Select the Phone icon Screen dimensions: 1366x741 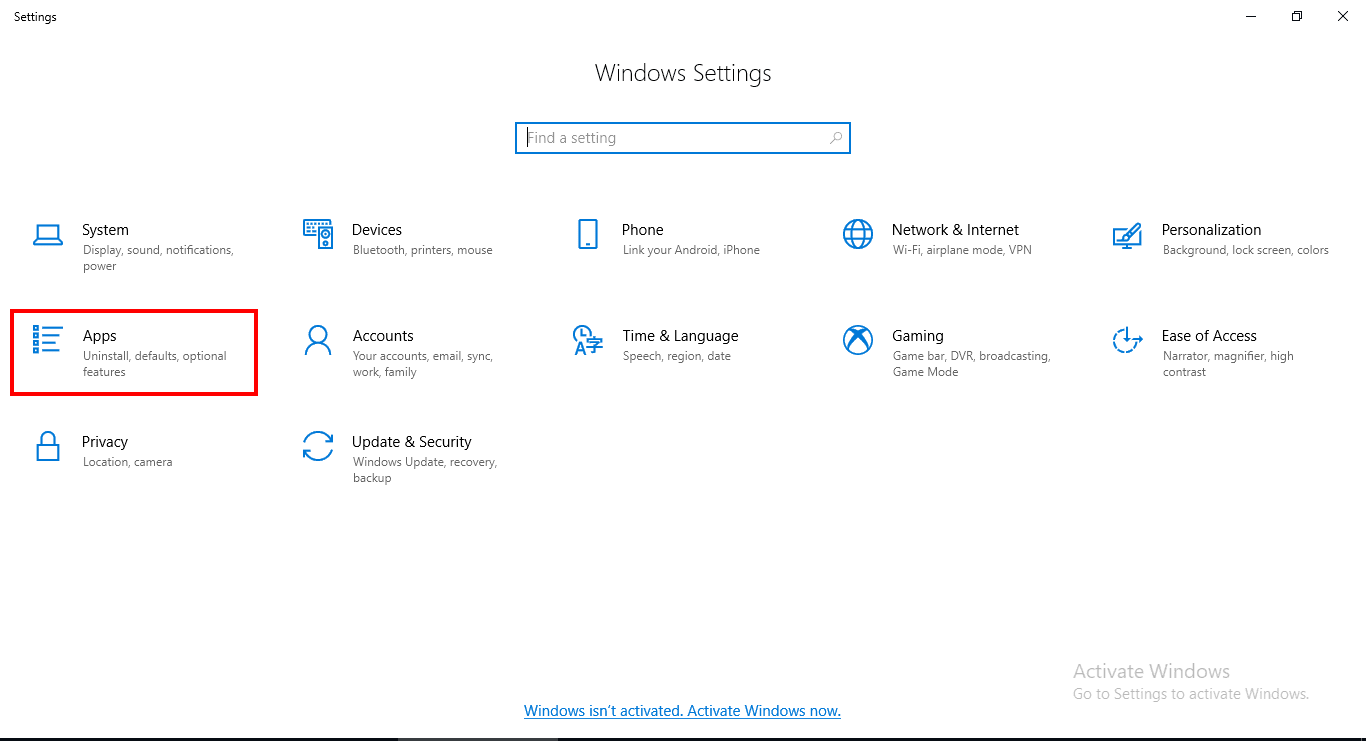588,234
